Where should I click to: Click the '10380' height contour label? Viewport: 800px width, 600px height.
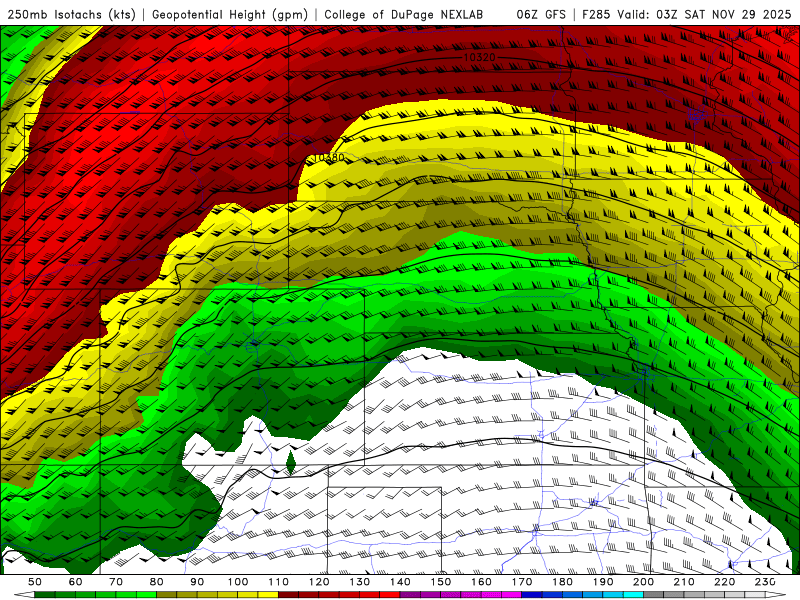point(328,158)
